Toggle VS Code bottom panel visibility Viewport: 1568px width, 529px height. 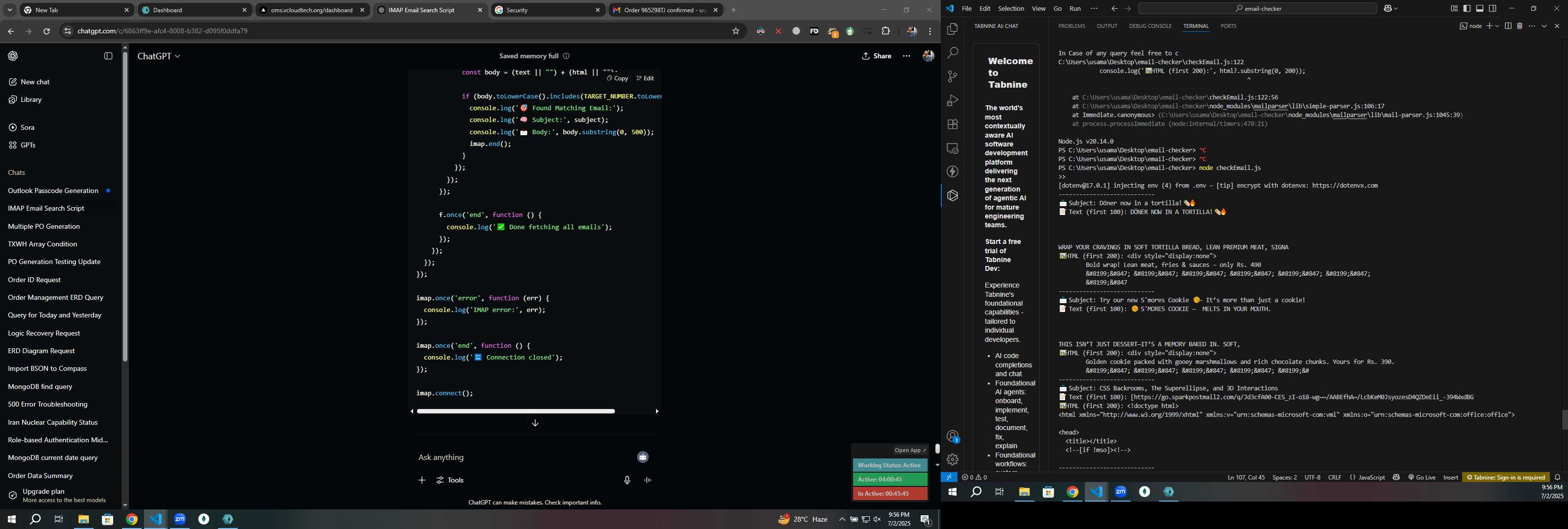[1480, 8]
